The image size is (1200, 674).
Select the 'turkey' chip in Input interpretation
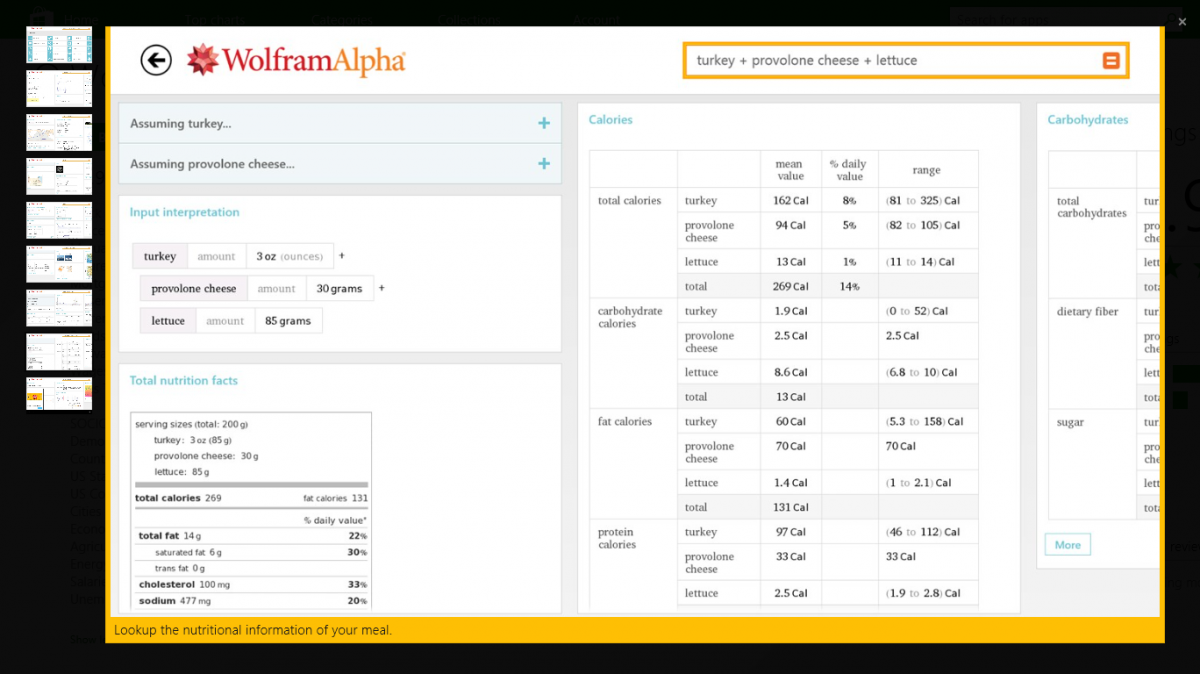pyautogui.click(x=159, y=256)
